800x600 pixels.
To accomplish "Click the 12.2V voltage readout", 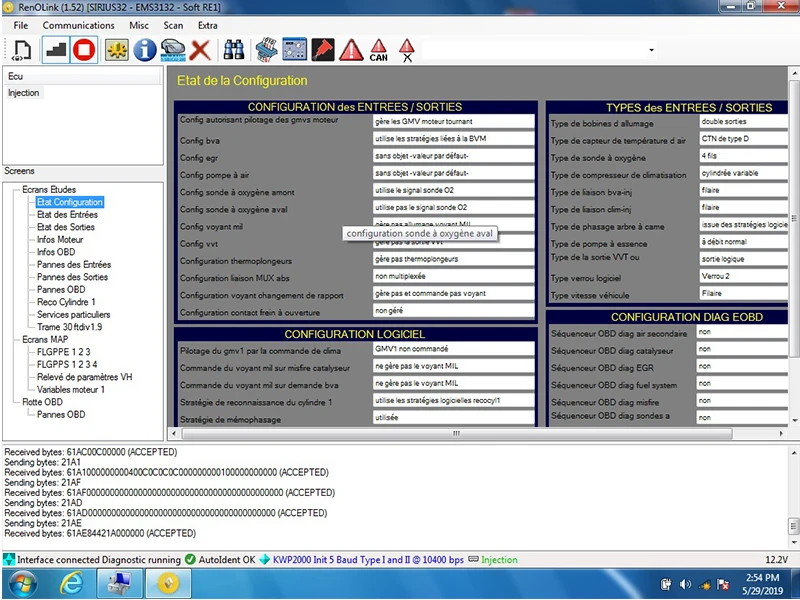I will click(777, 560).
